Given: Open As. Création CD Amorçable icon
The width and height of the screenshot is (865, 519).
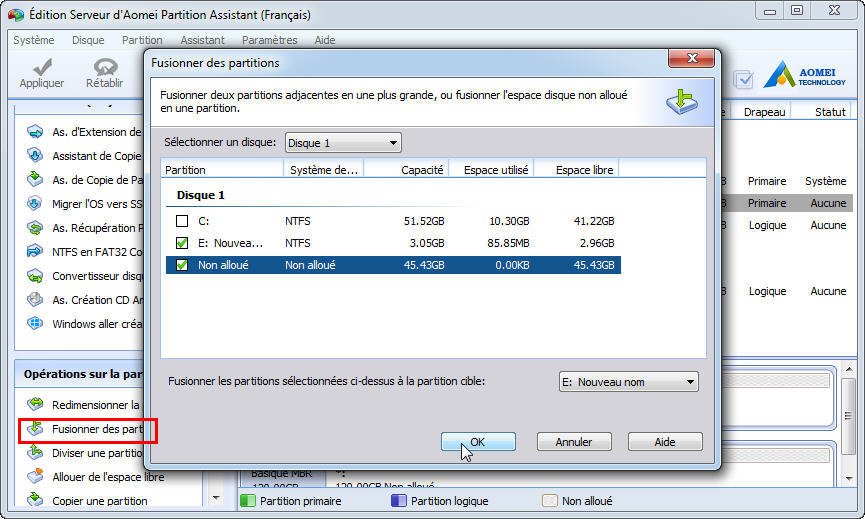Looking at the screenshot, I should [x=35, y=299].
